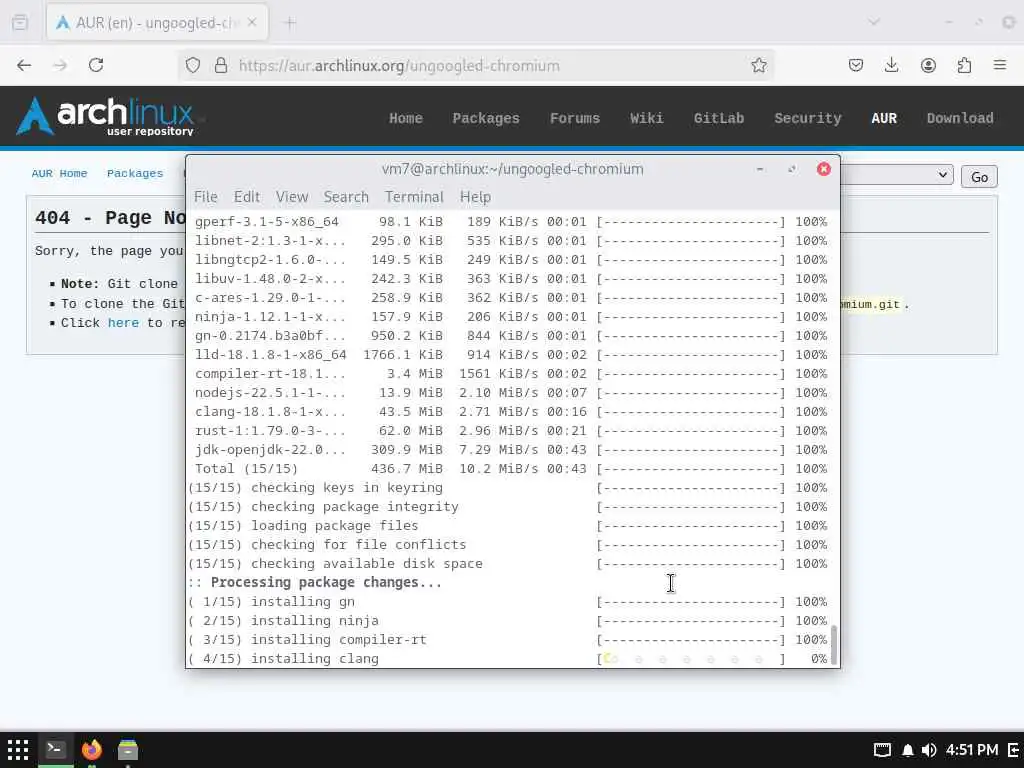The image size is (1024, 768).
Task: Open the Wiki nav link
Action: click(647, 118)
